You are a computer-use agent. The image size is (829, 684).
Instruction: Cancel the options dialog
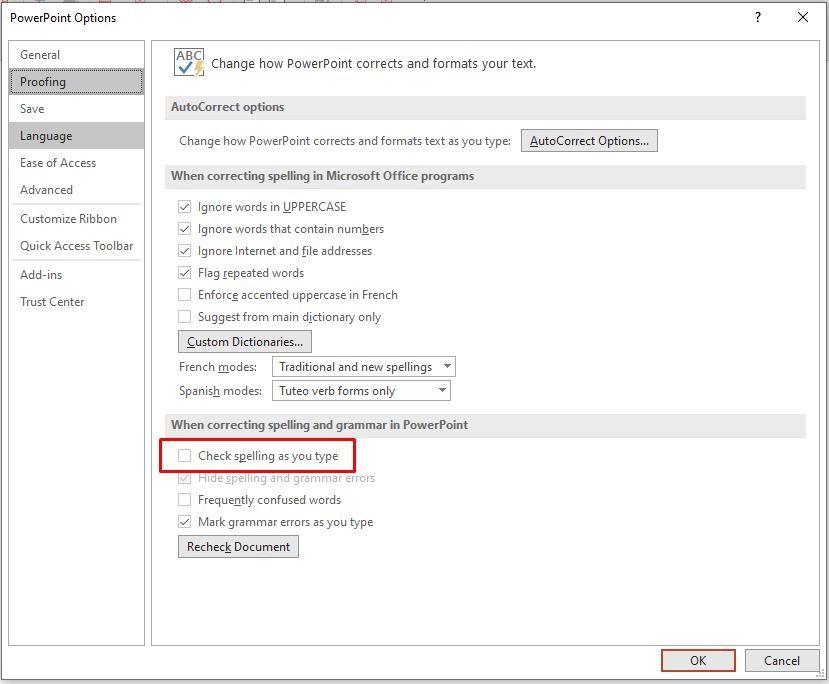(781, 661)
